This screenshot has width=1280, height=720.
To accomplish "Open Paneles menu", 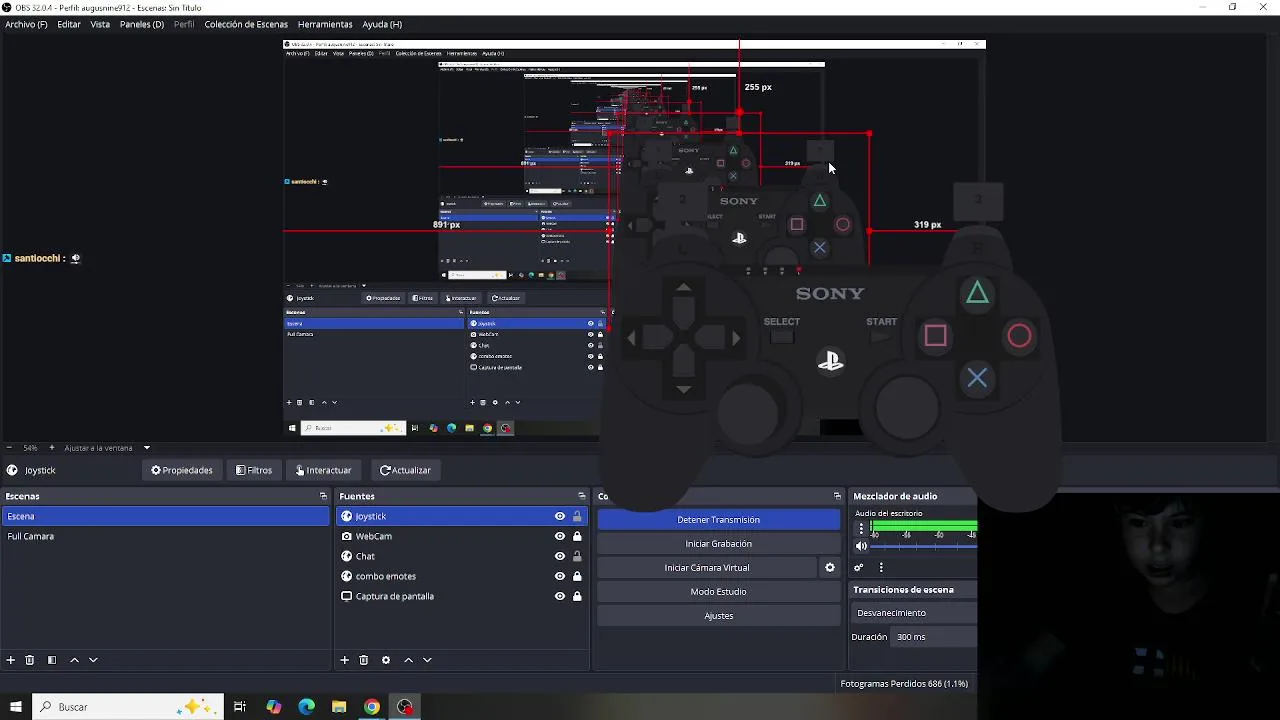I will pyautogui.click(x=142, y=24).
